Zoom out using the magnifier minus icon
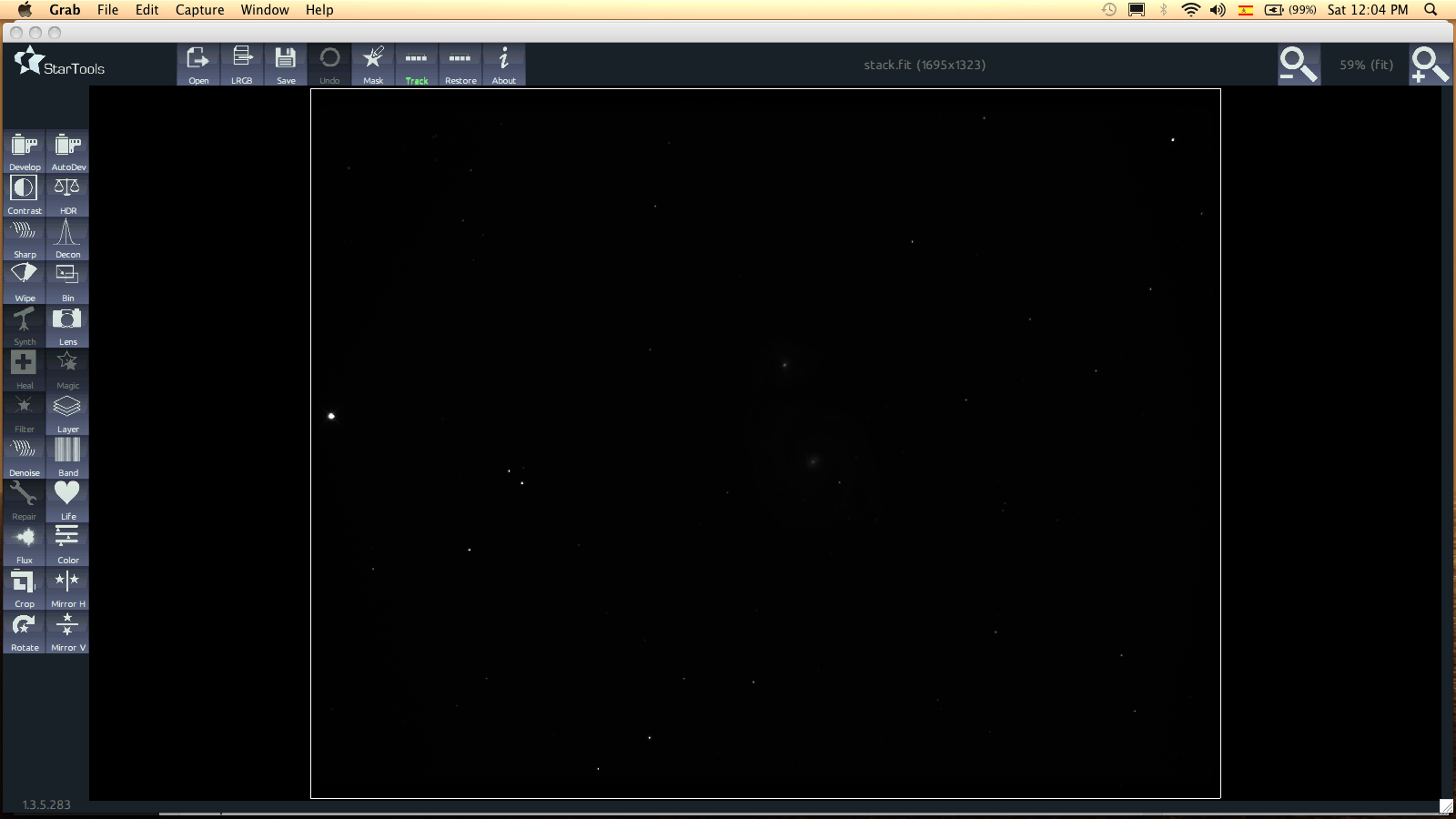 [x=1298, y=65]
